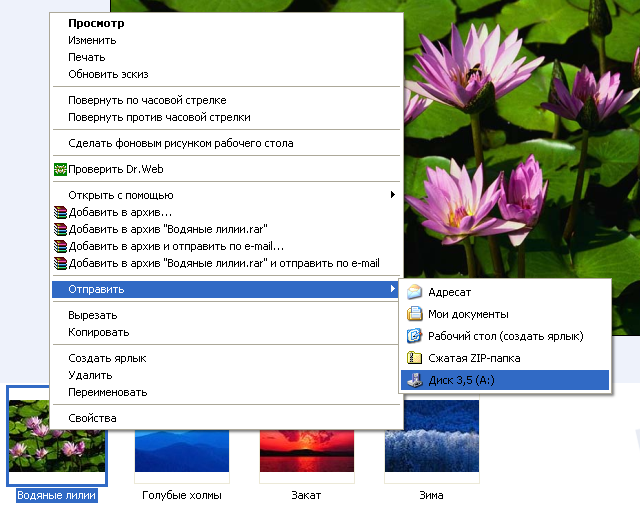Image resolution: width=640 pixels, height=506 pixels.
Task: Click WinRAR icon beside 'Добавить в архив и отправить по e-mail...'
Action: coord(60,246)
